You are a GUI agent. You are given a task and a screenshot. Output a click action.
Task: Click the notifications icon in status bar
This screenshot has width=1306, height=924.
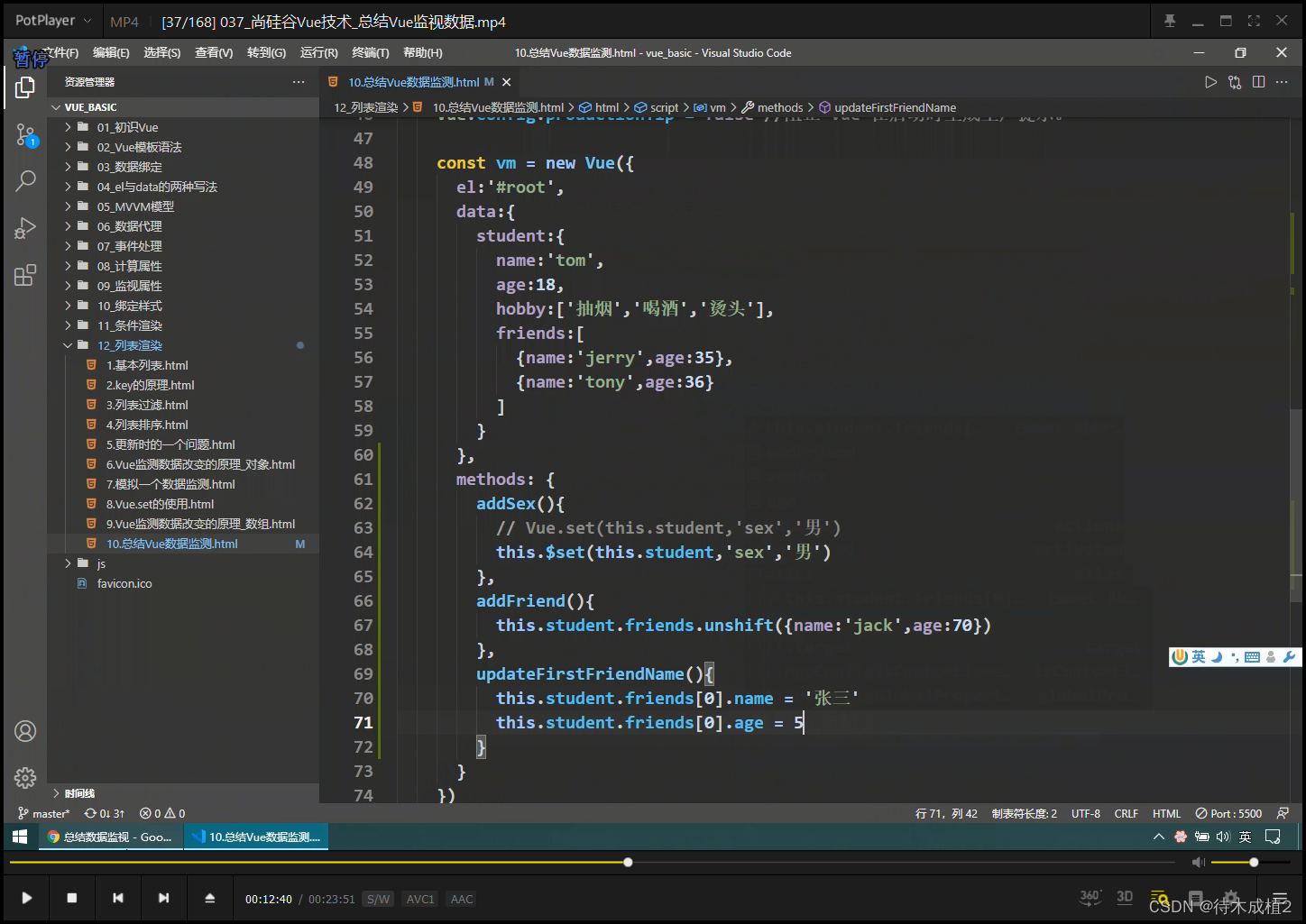[1283, 813]
